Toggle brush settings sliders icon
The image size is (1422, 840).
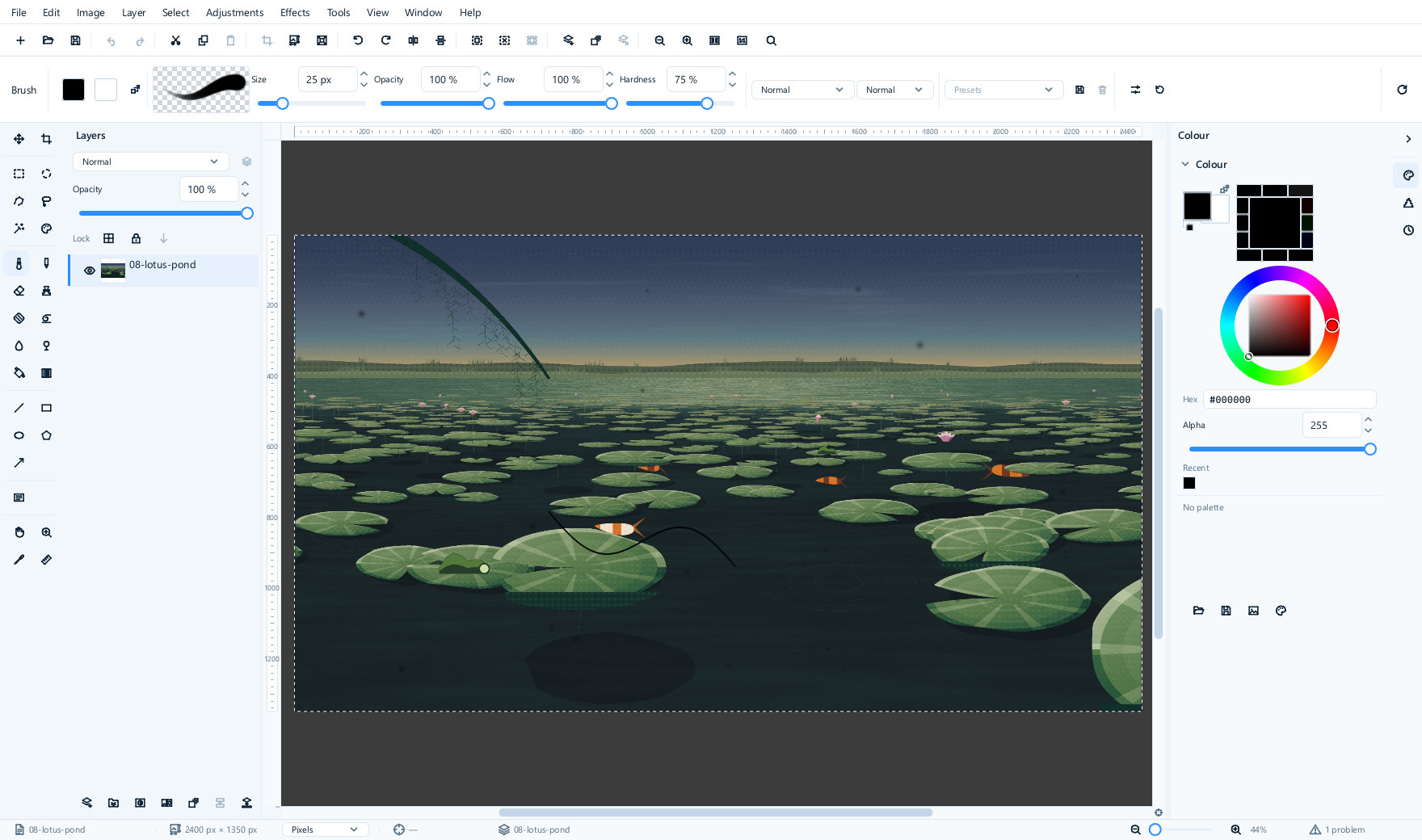1135,90
